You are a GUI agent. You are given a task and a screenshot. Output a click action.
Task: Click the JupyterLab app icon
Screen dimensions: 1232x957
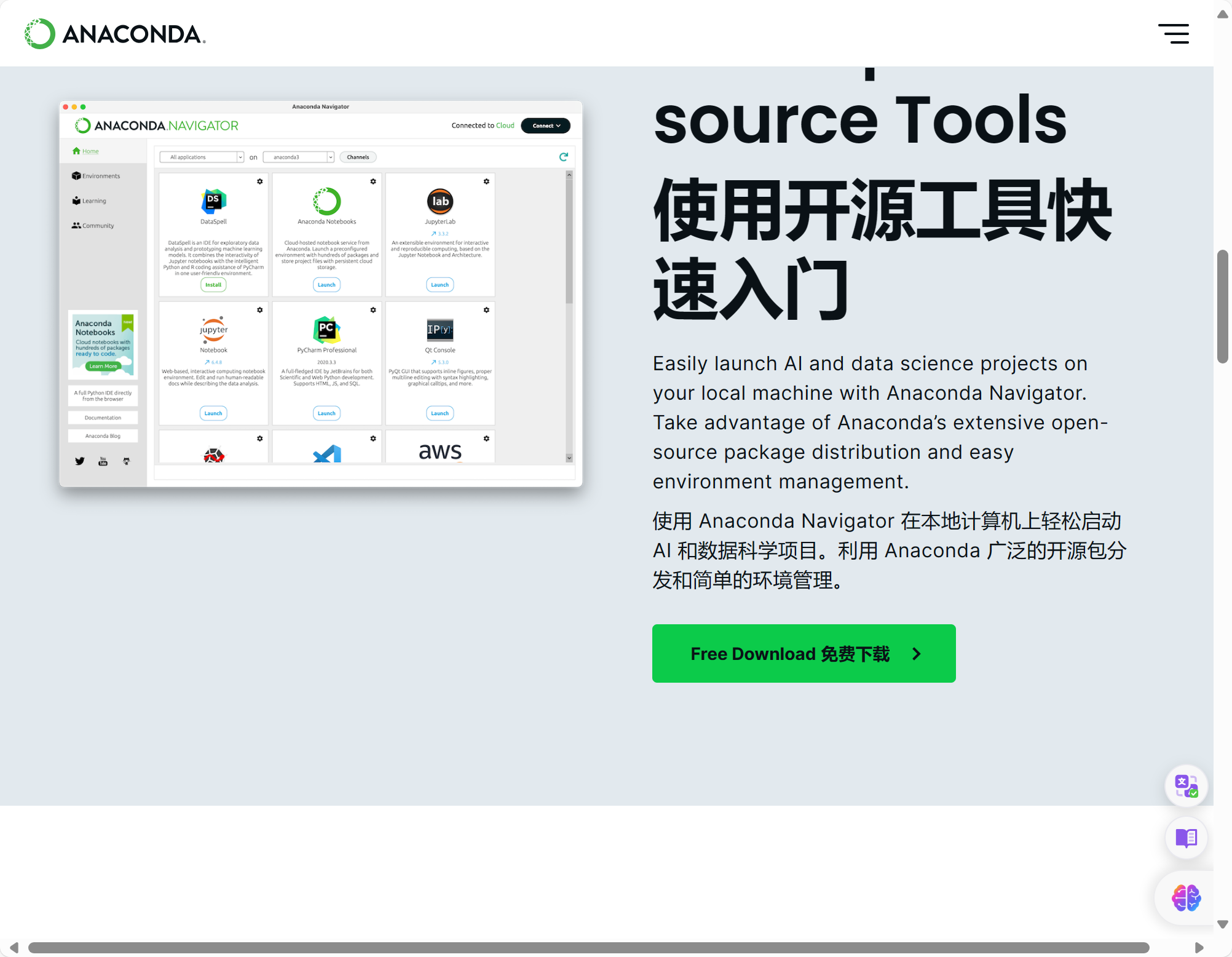coord(440,201)
